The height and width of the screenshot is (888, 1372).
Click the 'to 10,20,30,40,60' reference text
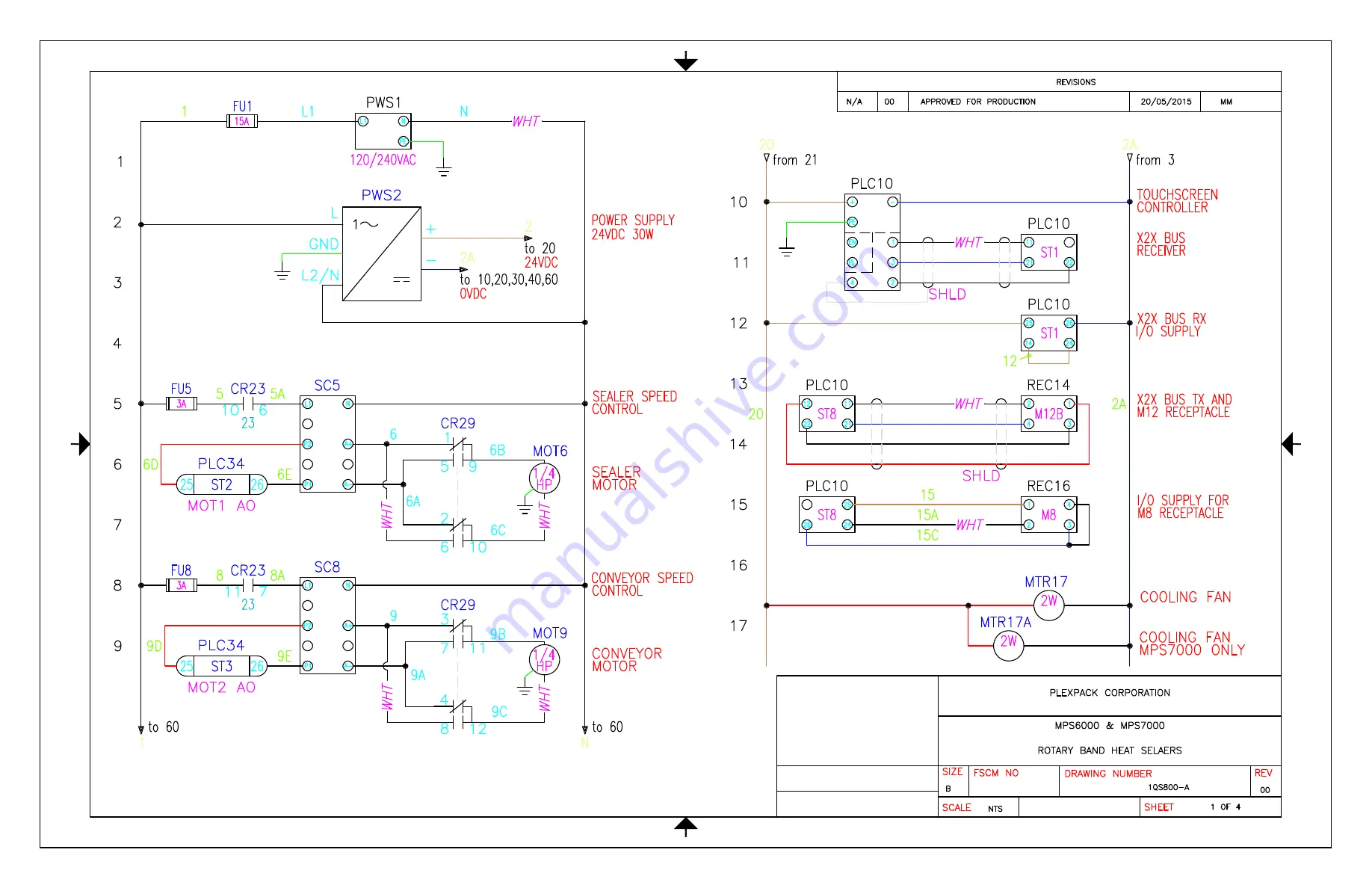point(509,280)
